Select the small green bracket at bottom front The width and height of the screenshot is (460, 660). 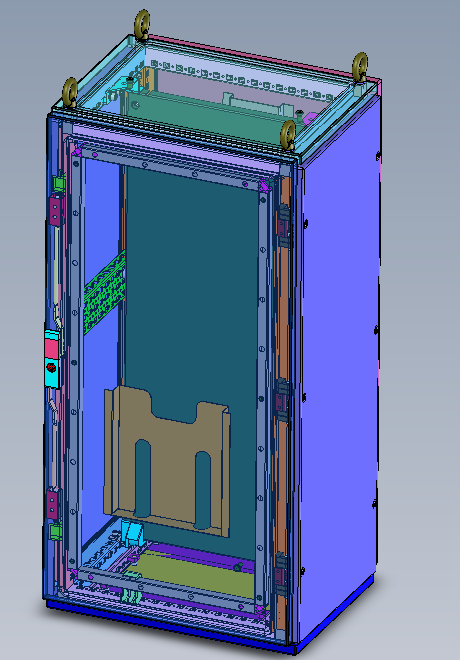point(130,596)
